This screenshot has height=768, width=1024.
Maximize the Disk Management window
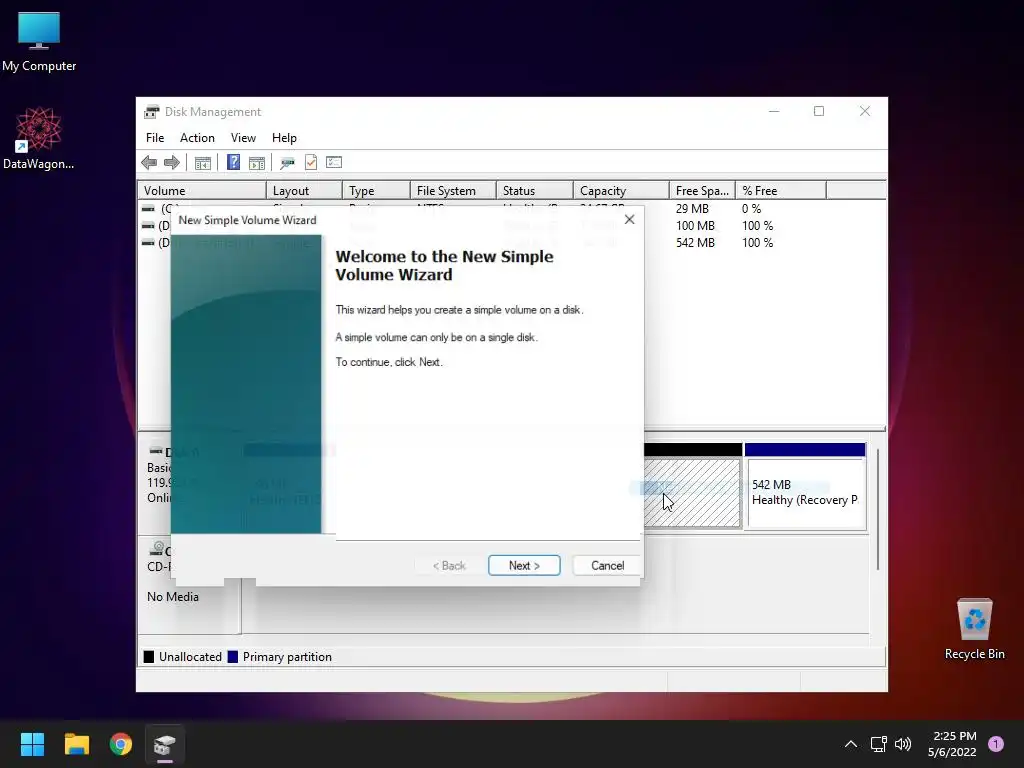click(819, 112)
